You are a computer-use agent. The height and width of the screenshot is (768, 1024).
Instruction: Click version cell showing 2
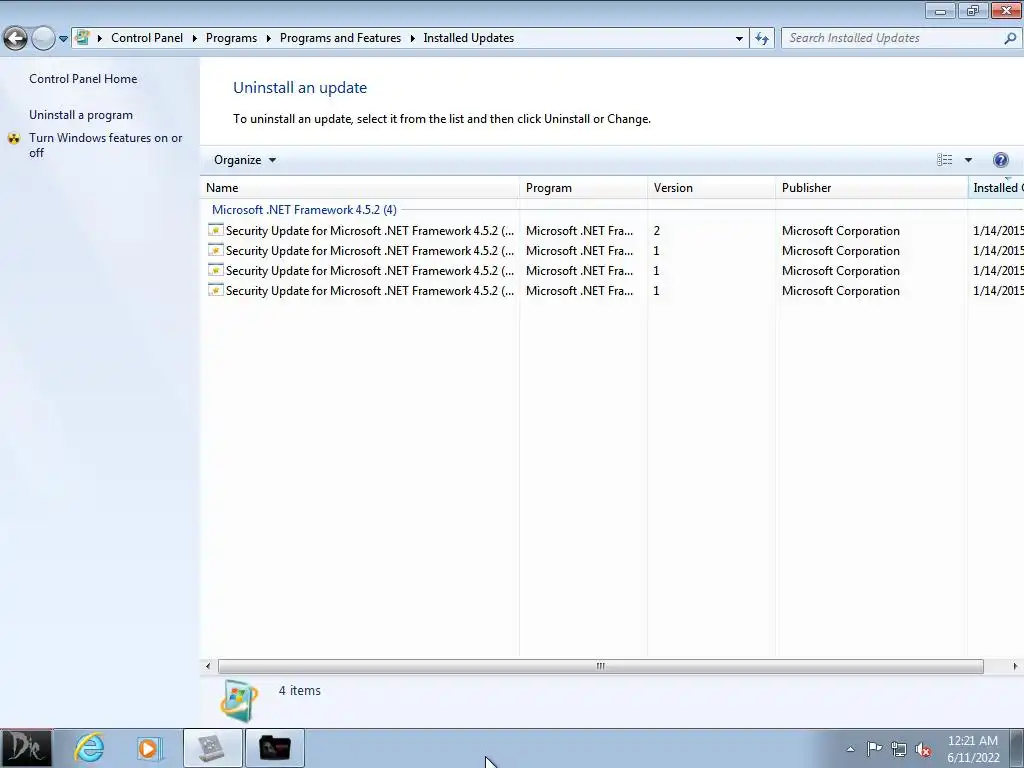[x=656, y=231]
